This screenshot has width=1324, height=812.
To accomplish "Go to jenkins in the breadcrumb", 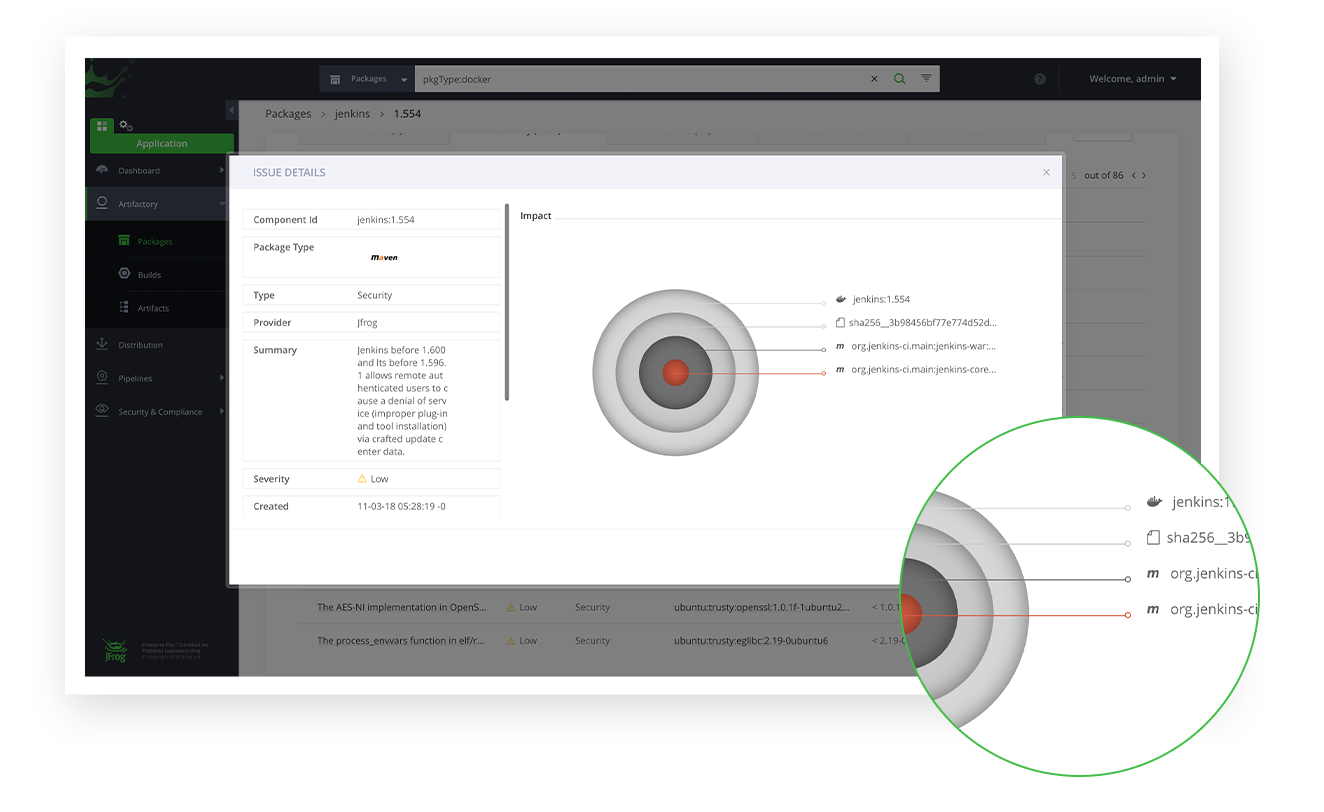I will click(352, 114).
